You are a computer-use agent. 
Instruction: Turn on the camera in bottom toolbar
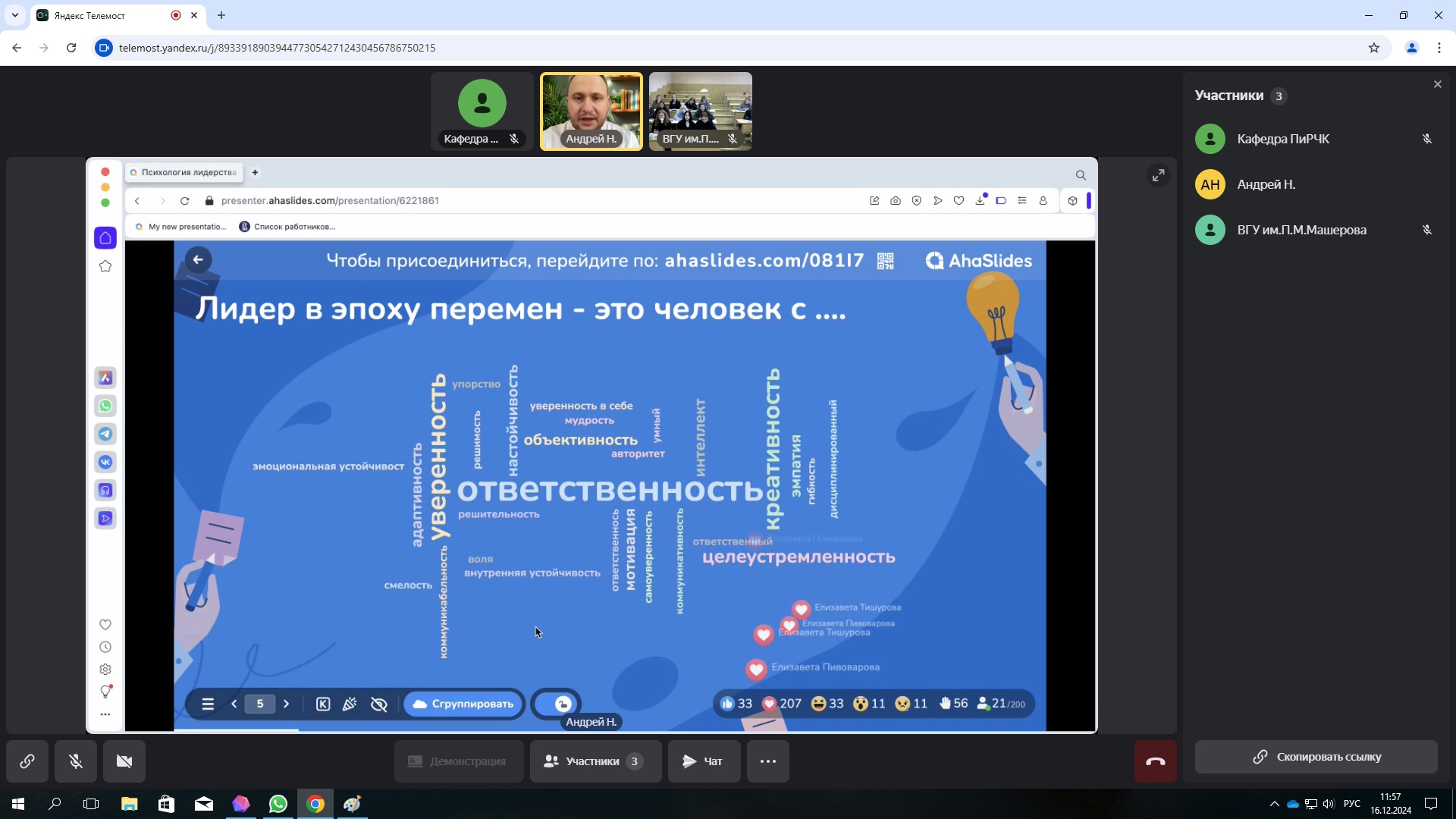124,761
